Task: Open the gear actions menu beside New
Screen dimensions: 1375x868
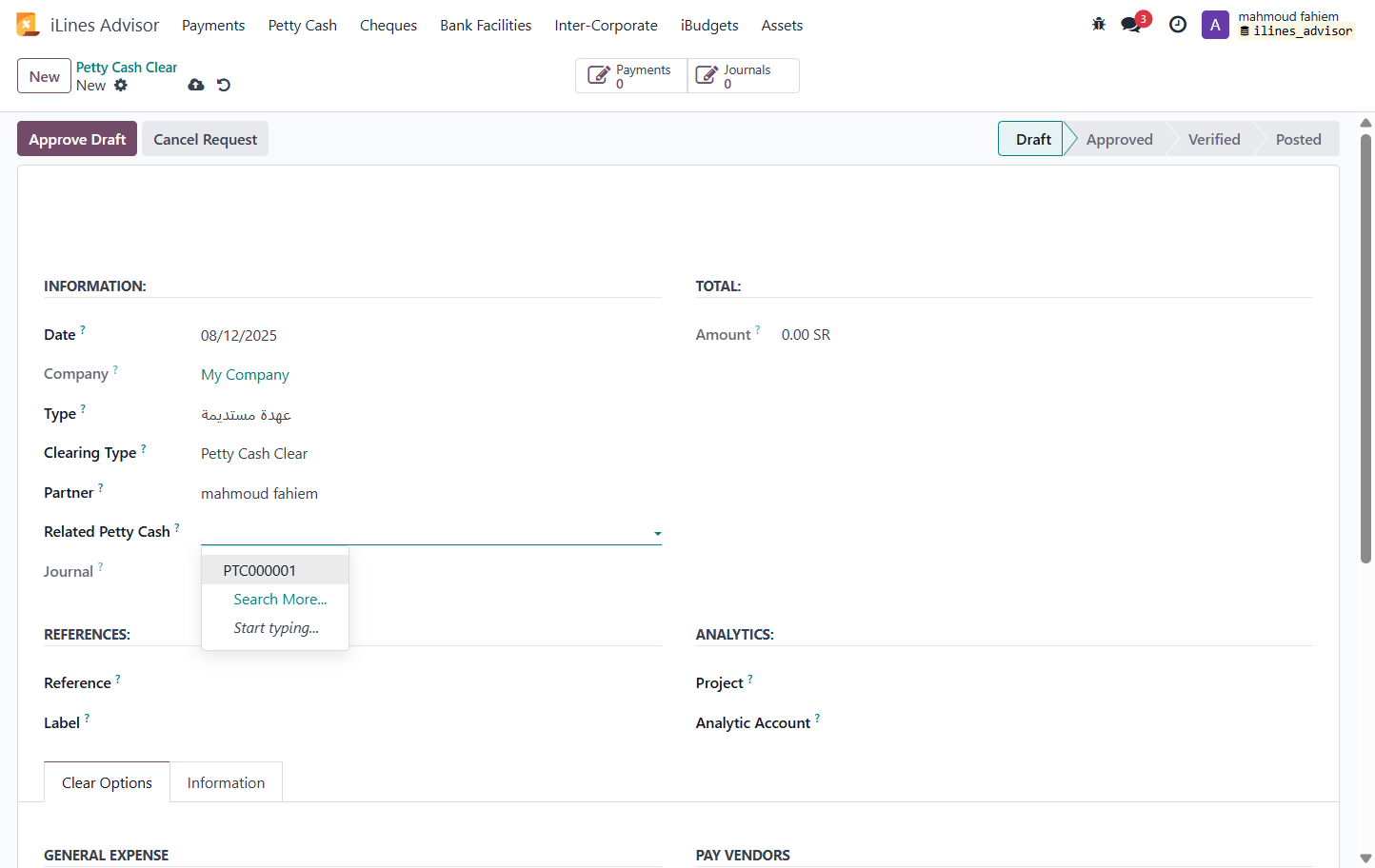Action: click(x=121, y=85)
